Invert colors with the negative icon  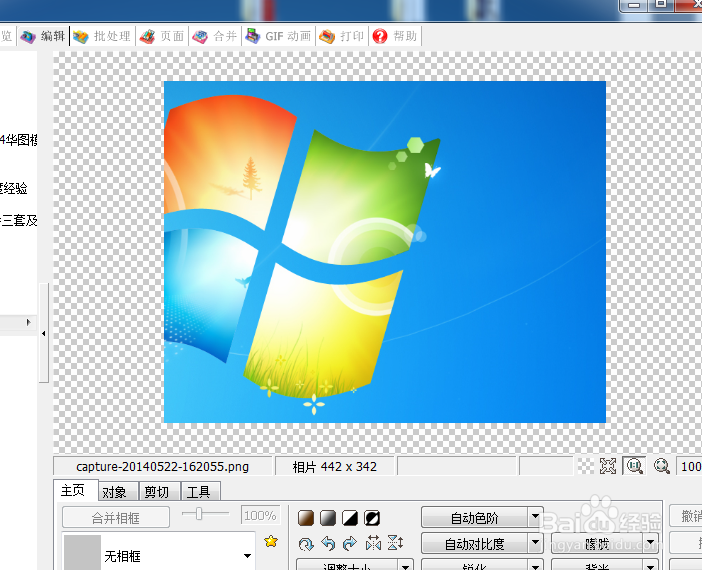click(x=372, y=518)
